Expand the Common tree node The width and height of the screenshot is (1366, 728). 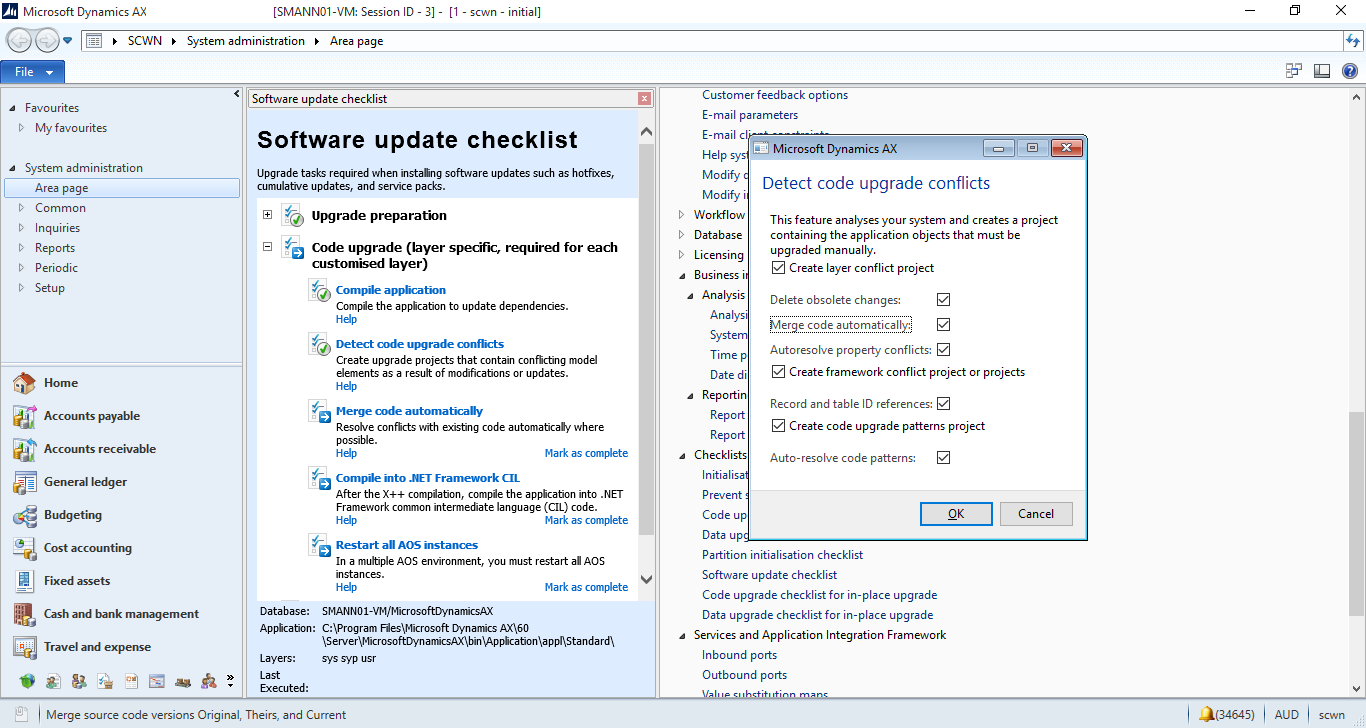point(22,208)
